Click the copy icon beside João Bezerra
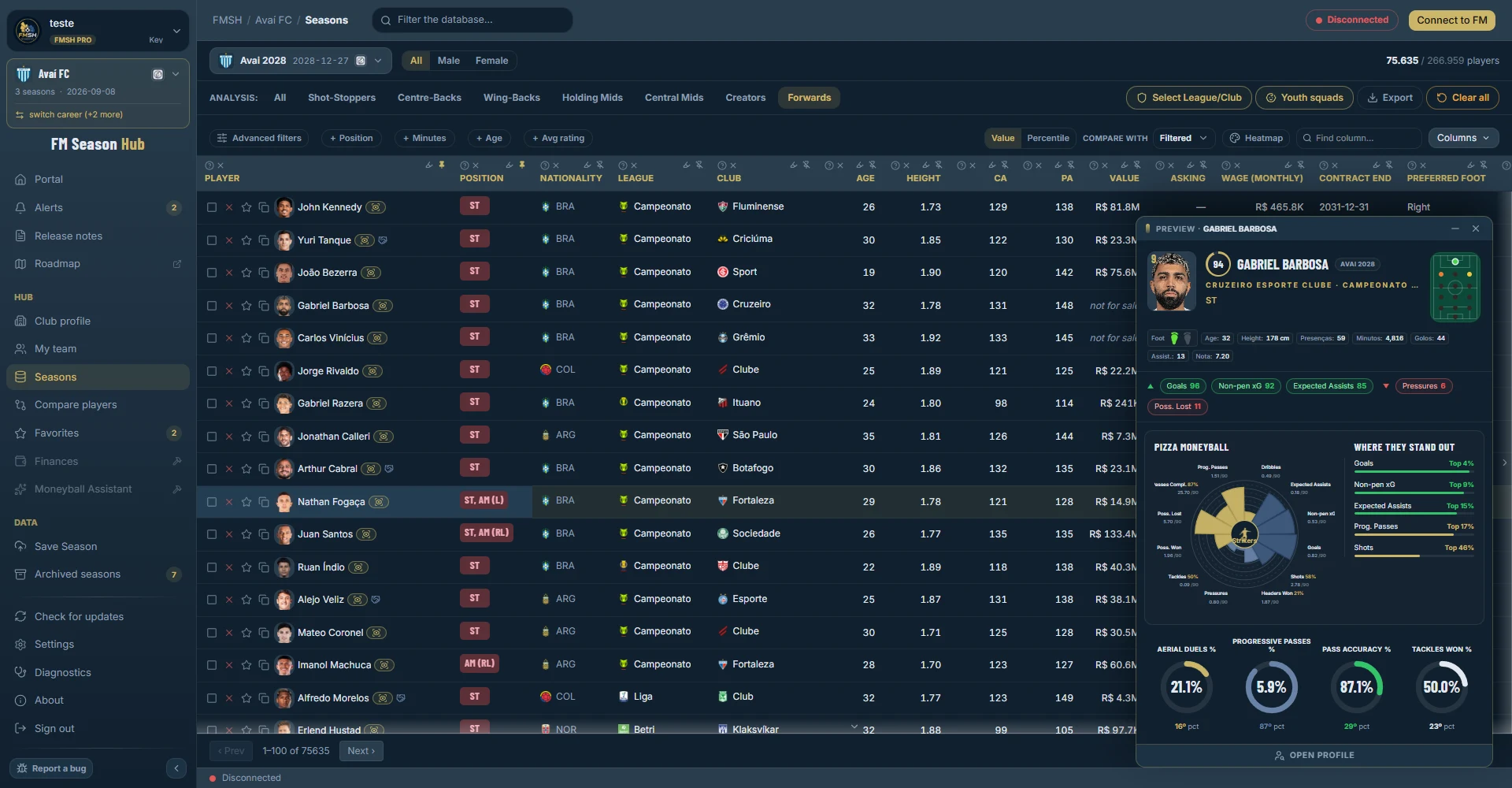The image size is (1512, 788). tap(264, 273)
